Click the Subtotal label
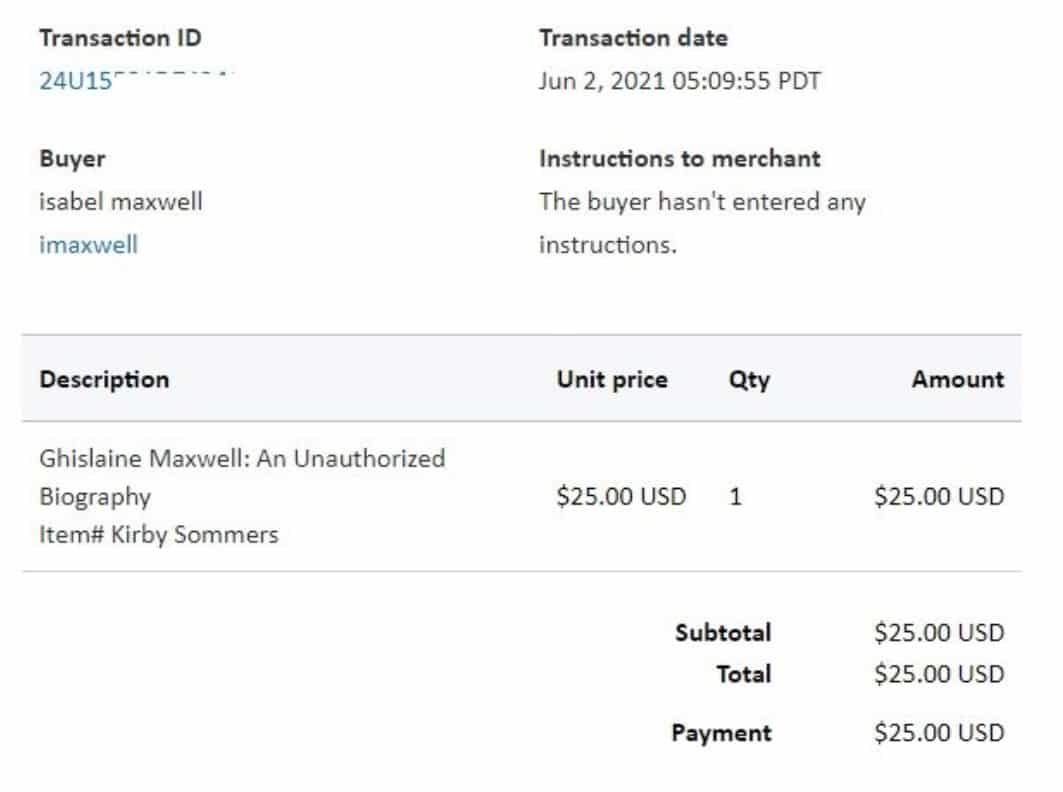Image resolution: width=1063 pixels, height=792 pixels. click(723, 632)
